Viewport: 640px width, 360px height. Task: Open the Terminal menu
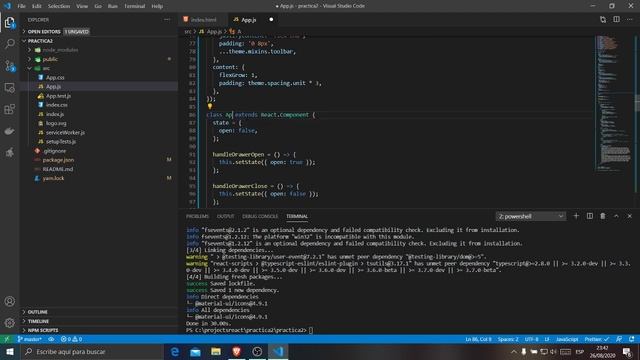click(x=134, y=6)
